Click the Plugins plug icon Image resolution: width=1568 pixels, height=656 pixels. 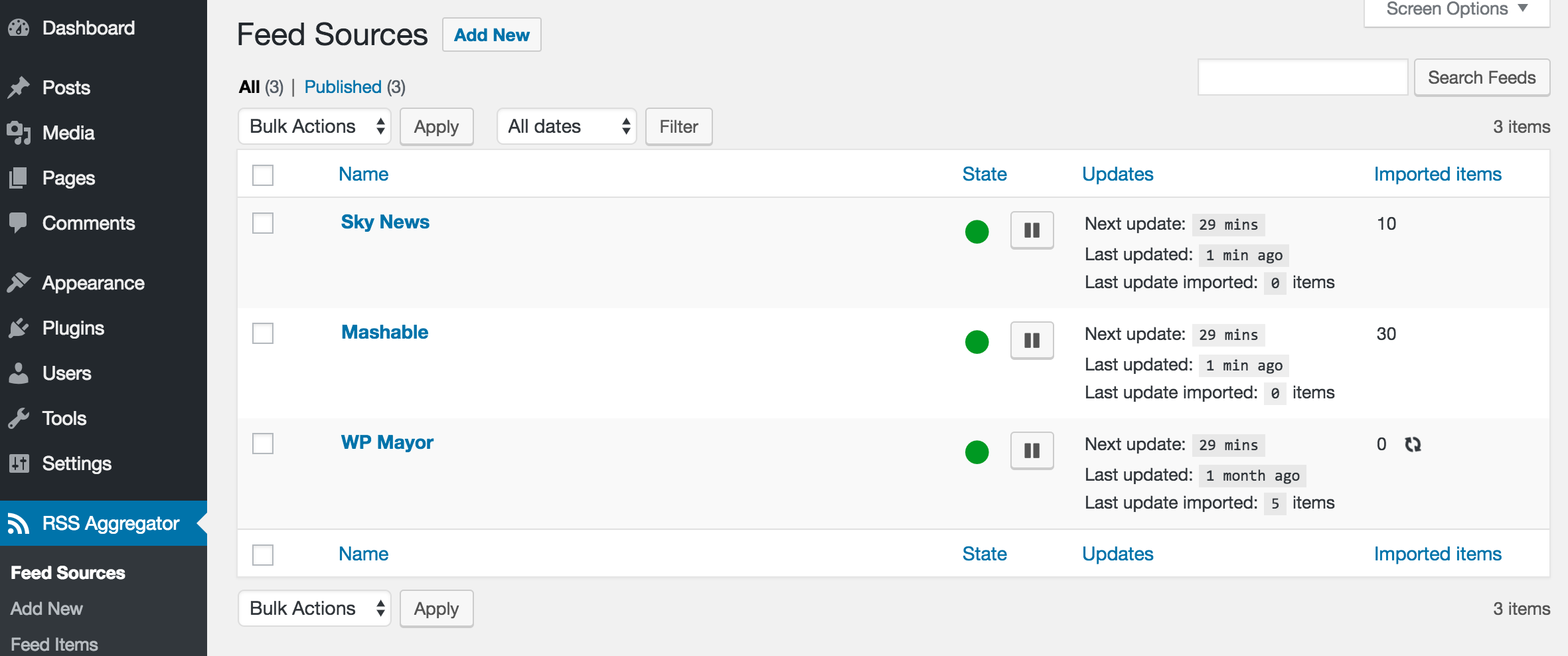pyautogui.click(x=19, y=328)
